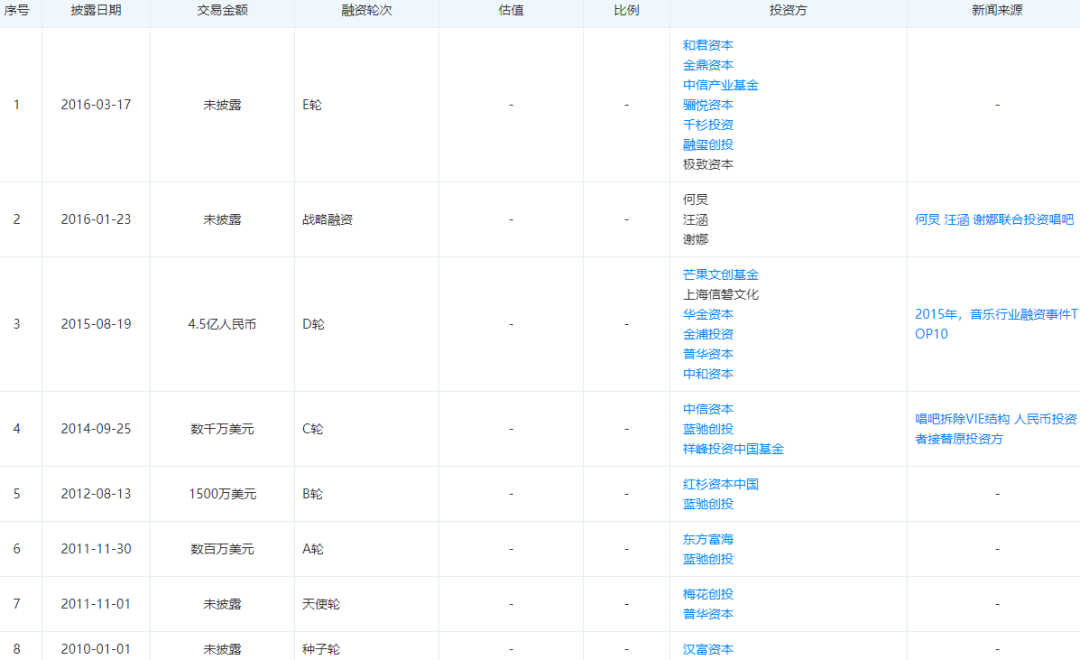This screenshot has height=660, width=1080.
Task: Select the date 2014-09-25
Action: [x=96, y=429]
